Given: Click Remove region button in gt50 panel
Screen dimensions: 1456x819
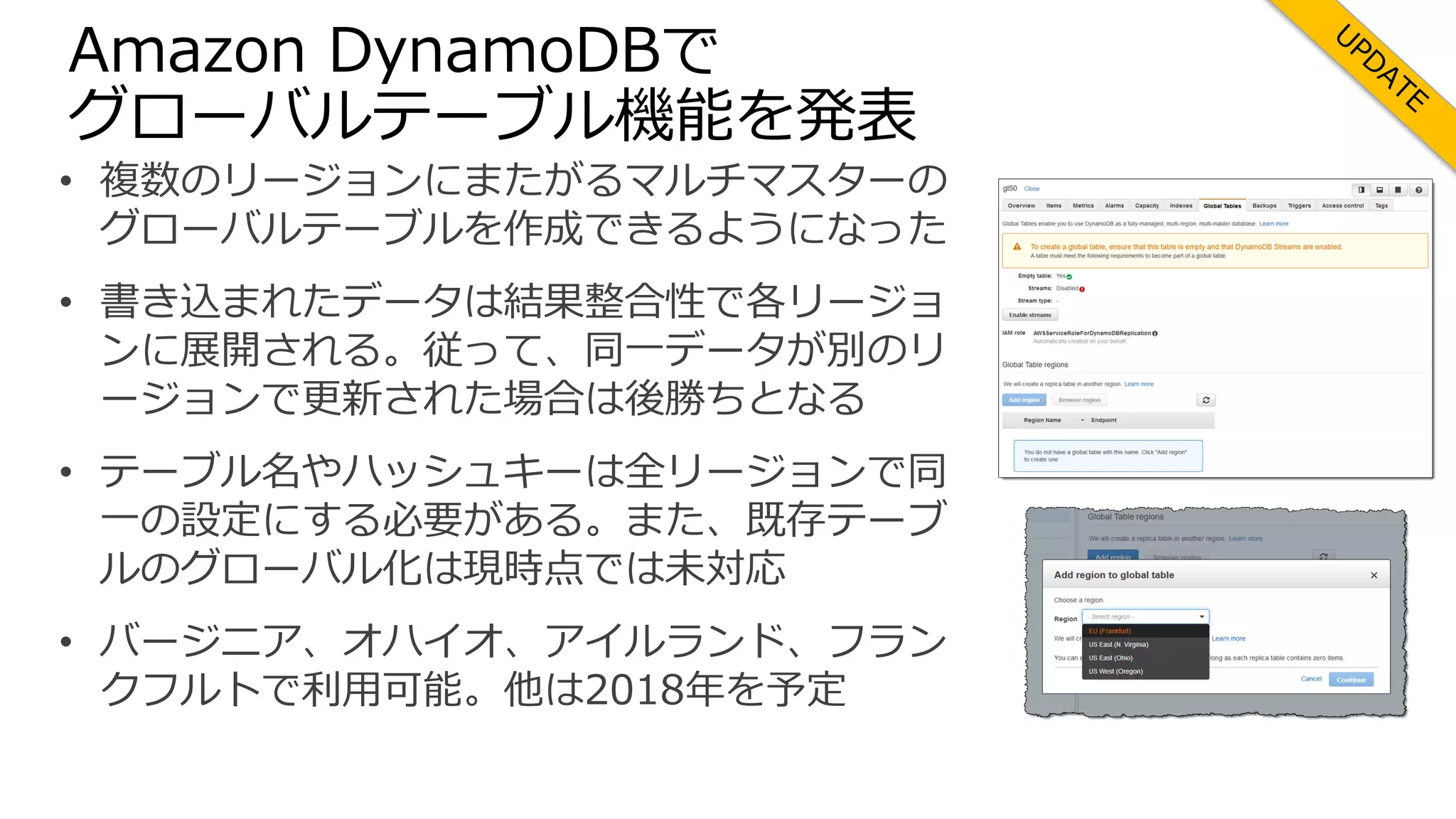Looking at the screenshot, I should (x=1079, y=400).
